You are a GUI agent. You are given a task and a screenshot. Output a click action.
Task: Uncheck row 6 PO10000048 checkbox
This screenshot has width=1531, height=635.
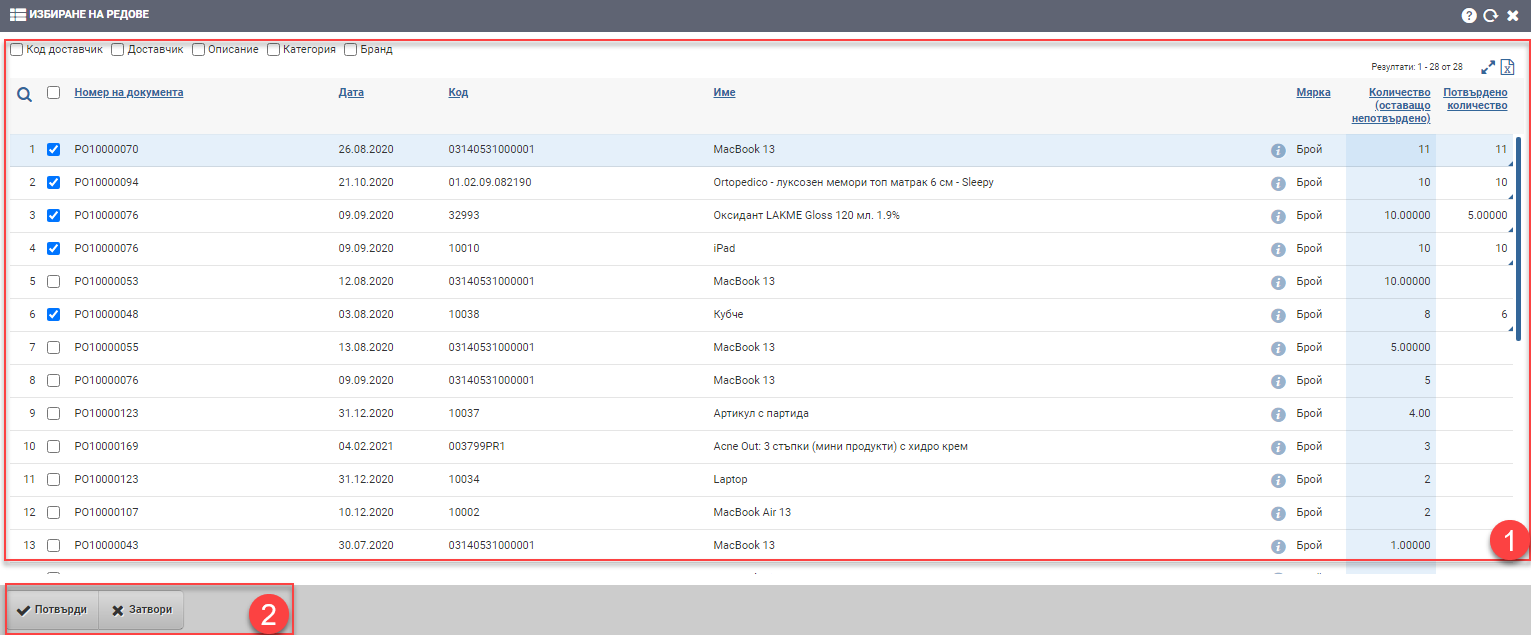point(54,314)
